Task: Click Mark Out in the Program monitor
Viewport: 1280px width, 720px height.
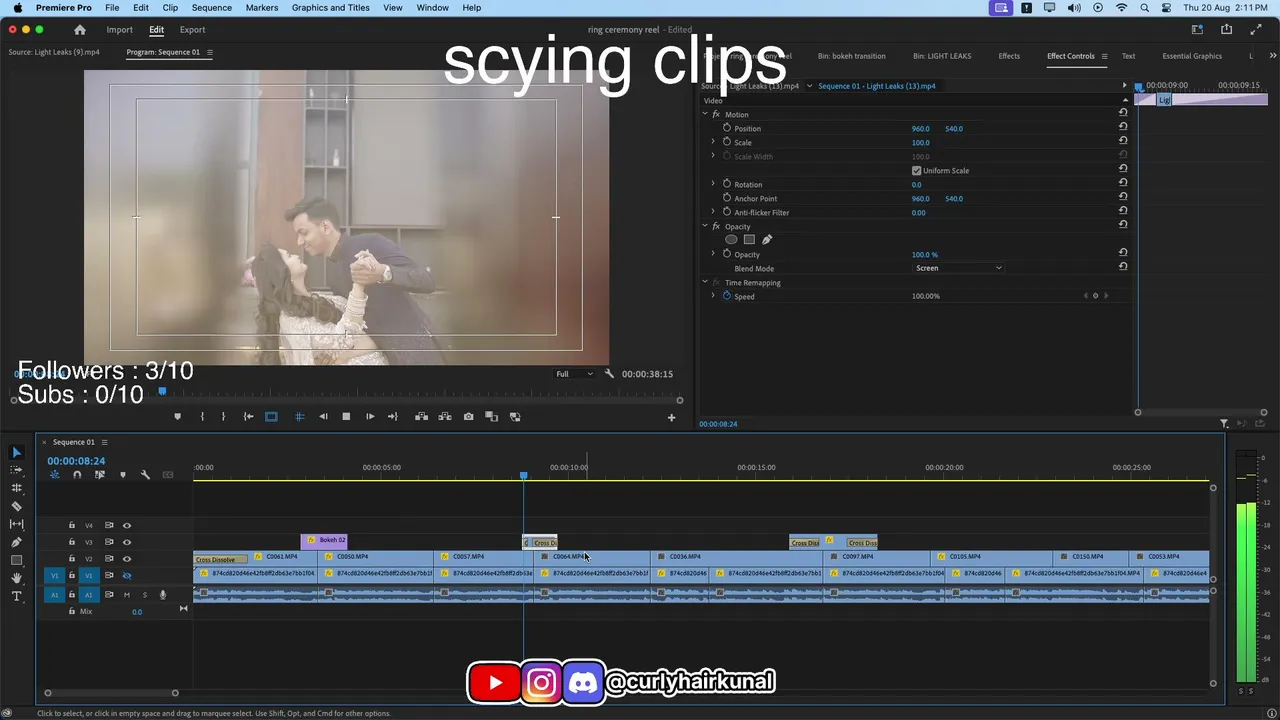Action: 223,417
